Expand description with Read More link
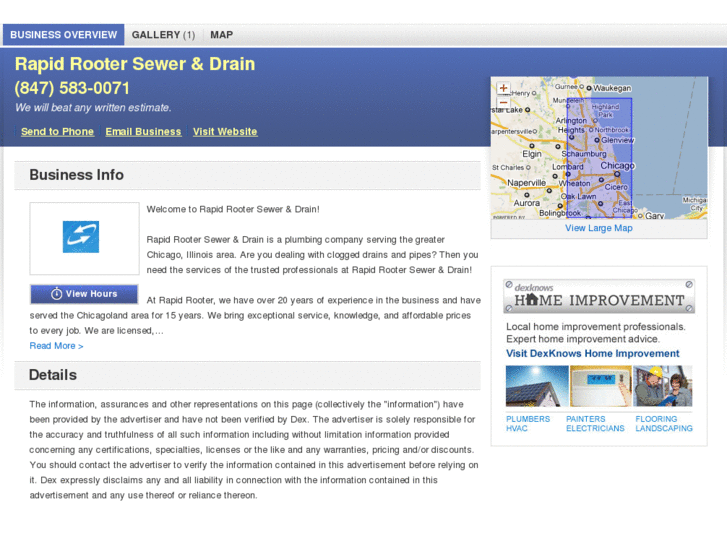Viewport: 727px width, 545px height. click(57, 346)
